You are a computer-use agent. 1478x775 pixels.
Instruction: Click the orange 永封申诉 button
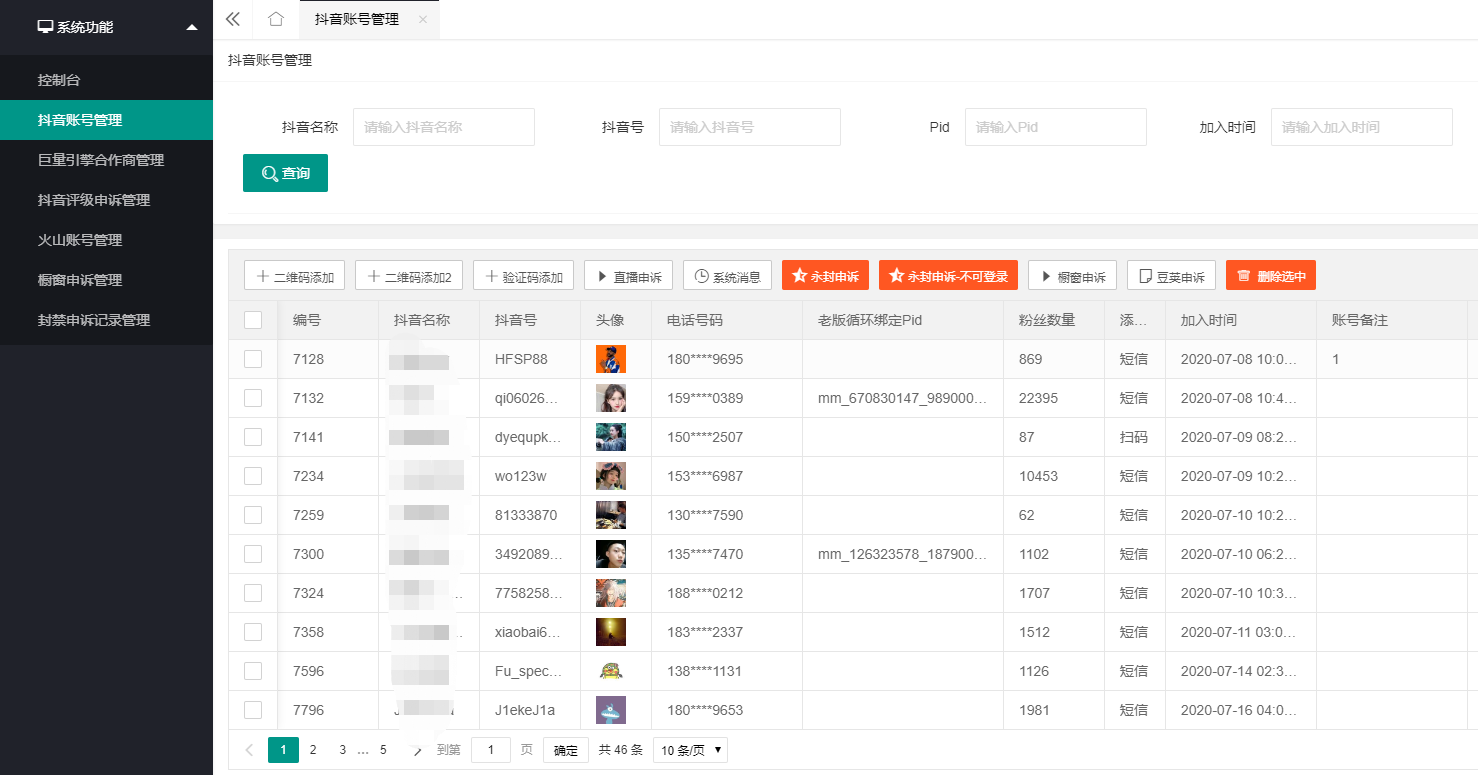(x=825, y=276)
